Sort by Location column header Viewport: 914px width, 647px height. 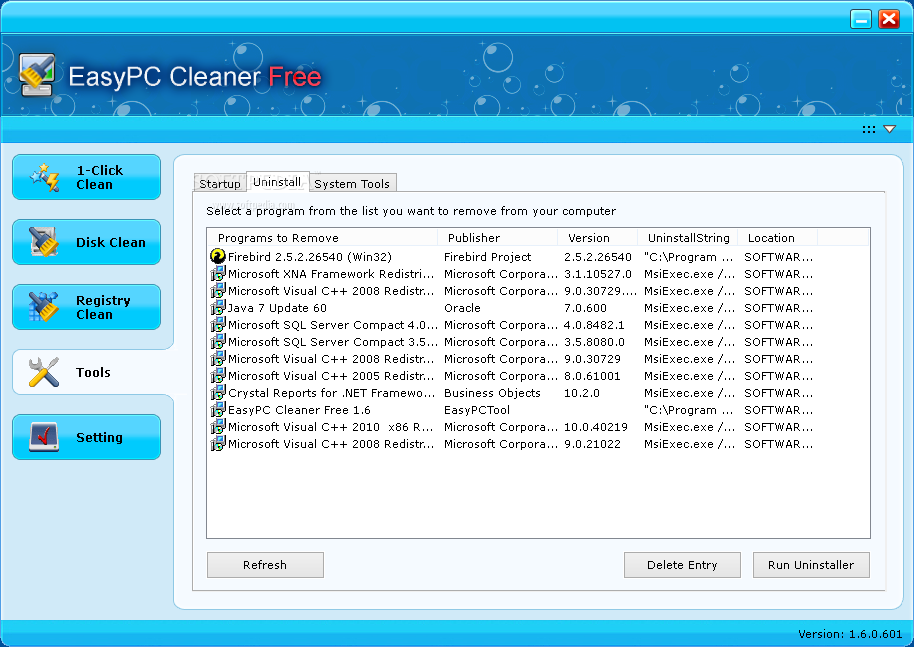coord(778,238)
